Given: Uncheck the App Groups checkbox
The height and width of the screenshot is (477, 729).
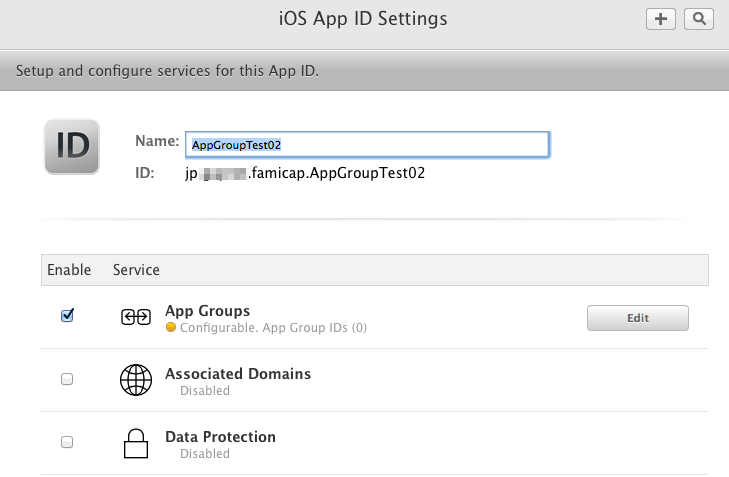Looking at the screenshot, I should [67, 316].
